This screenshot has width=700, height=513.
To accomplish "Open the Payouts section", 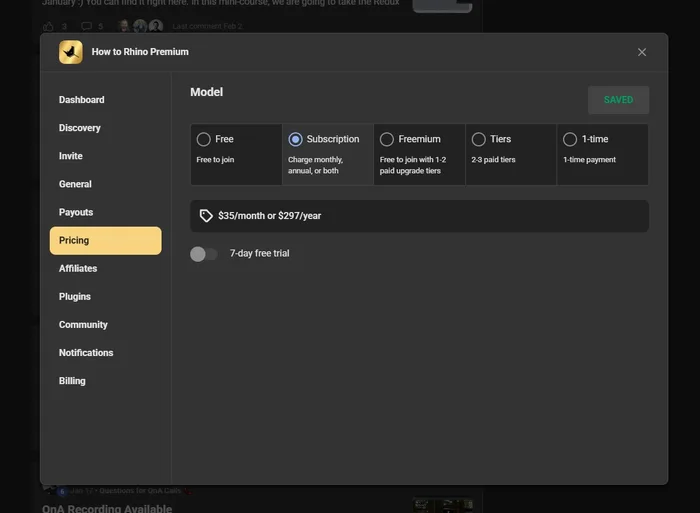I will 76,213.
